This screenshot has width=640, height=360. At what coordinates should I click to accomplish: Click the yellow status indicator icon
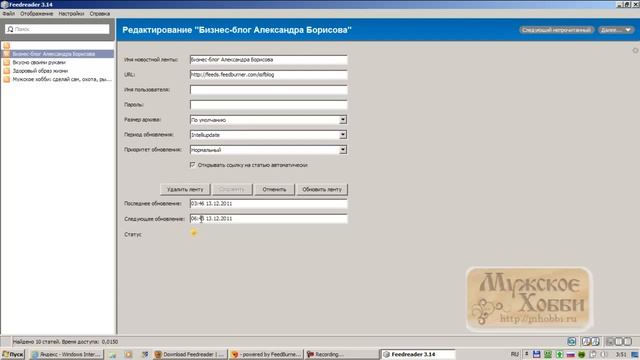(194, 233)
